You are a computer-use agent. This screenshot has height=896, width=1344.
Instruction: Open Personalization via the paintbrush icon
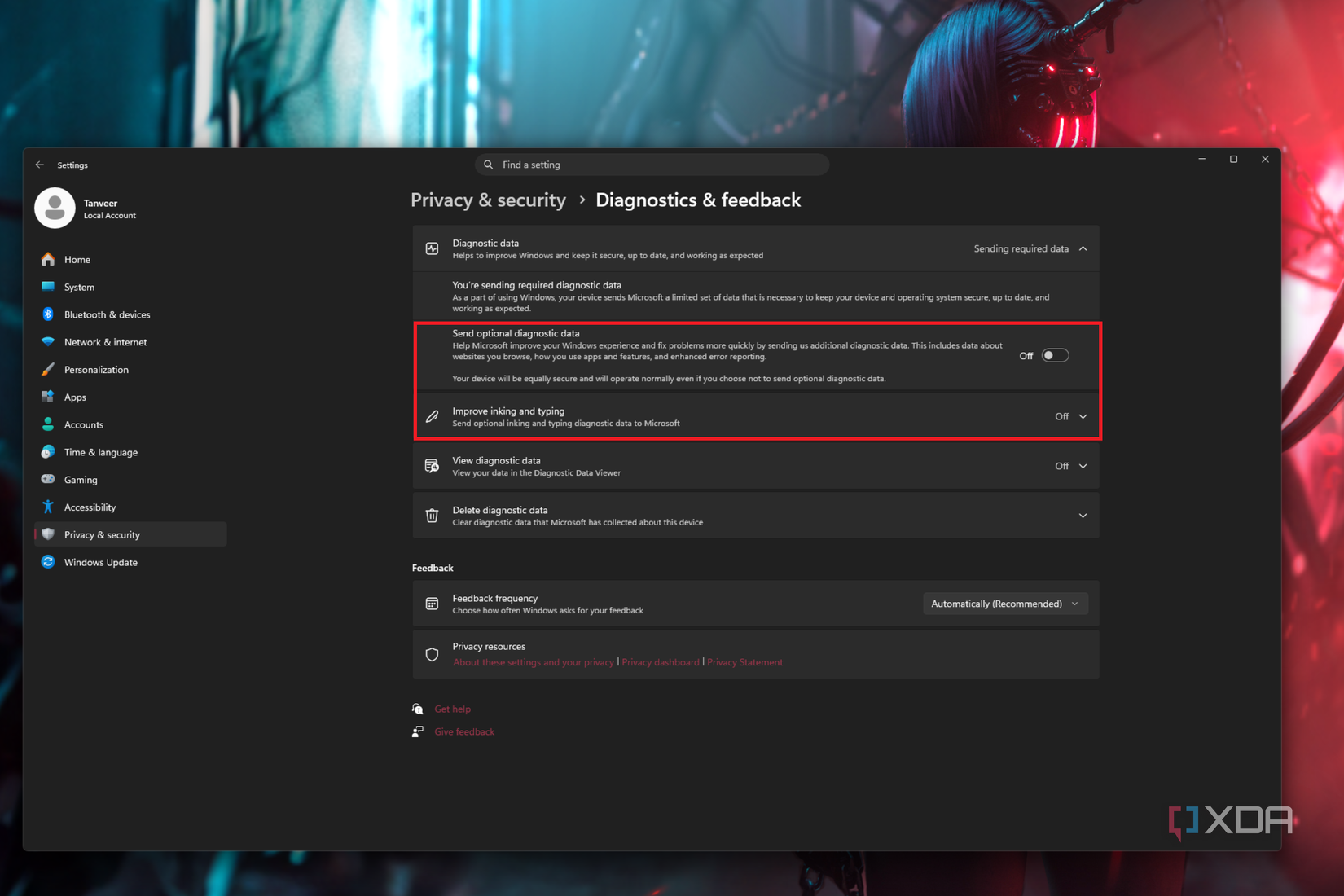point(48,370)
